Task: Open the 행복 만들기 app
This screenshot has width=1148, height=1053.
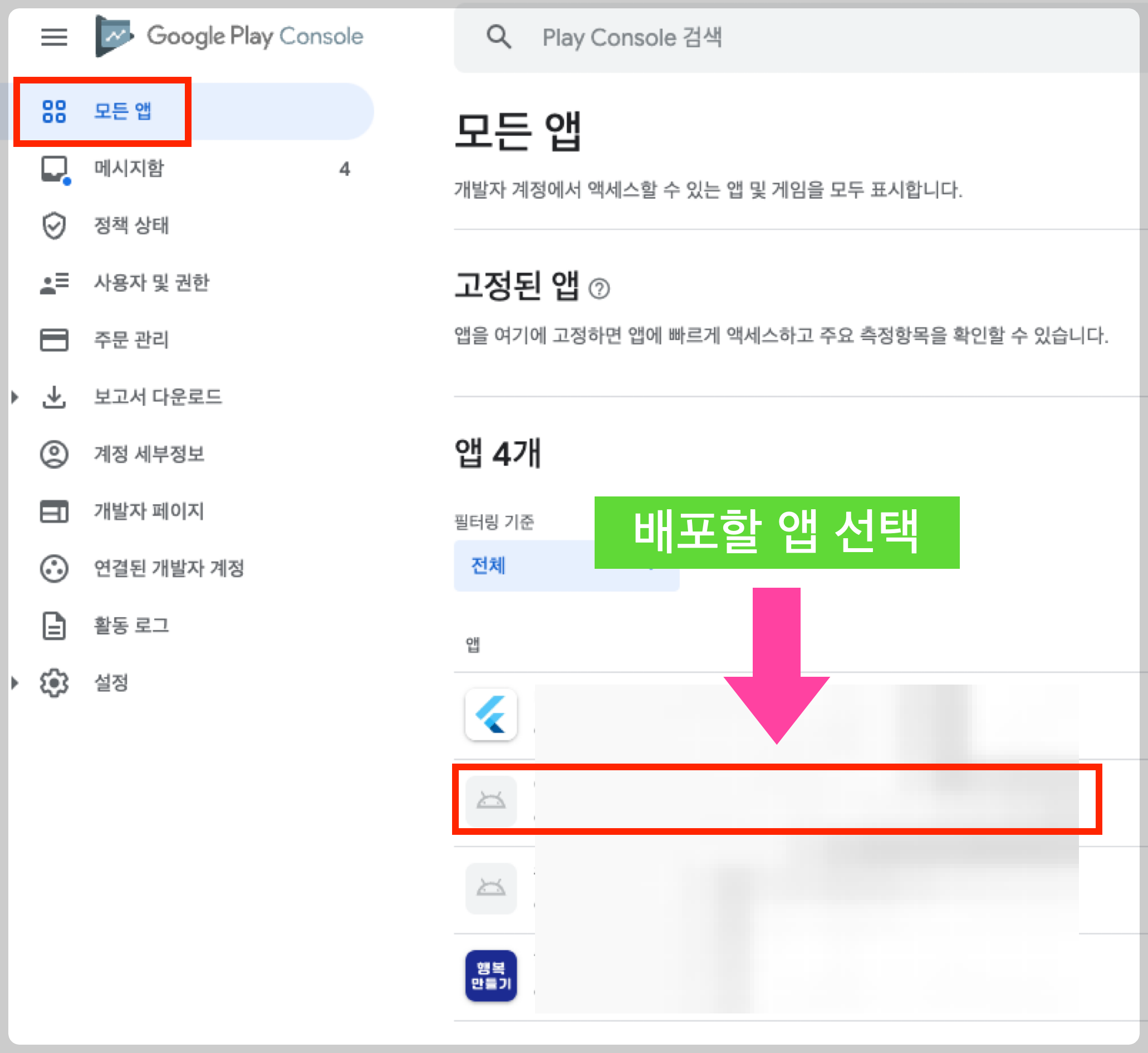Action: [491, 976]
